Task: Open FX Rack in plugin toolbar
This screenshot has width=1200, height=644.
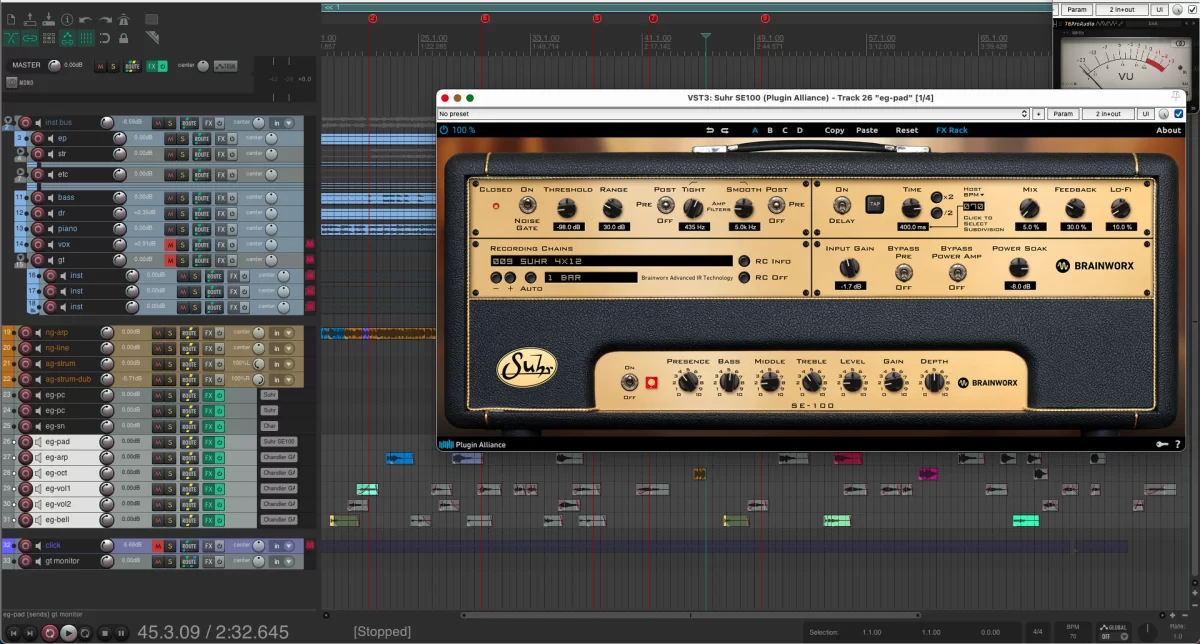Action: (x=951, y=130)
